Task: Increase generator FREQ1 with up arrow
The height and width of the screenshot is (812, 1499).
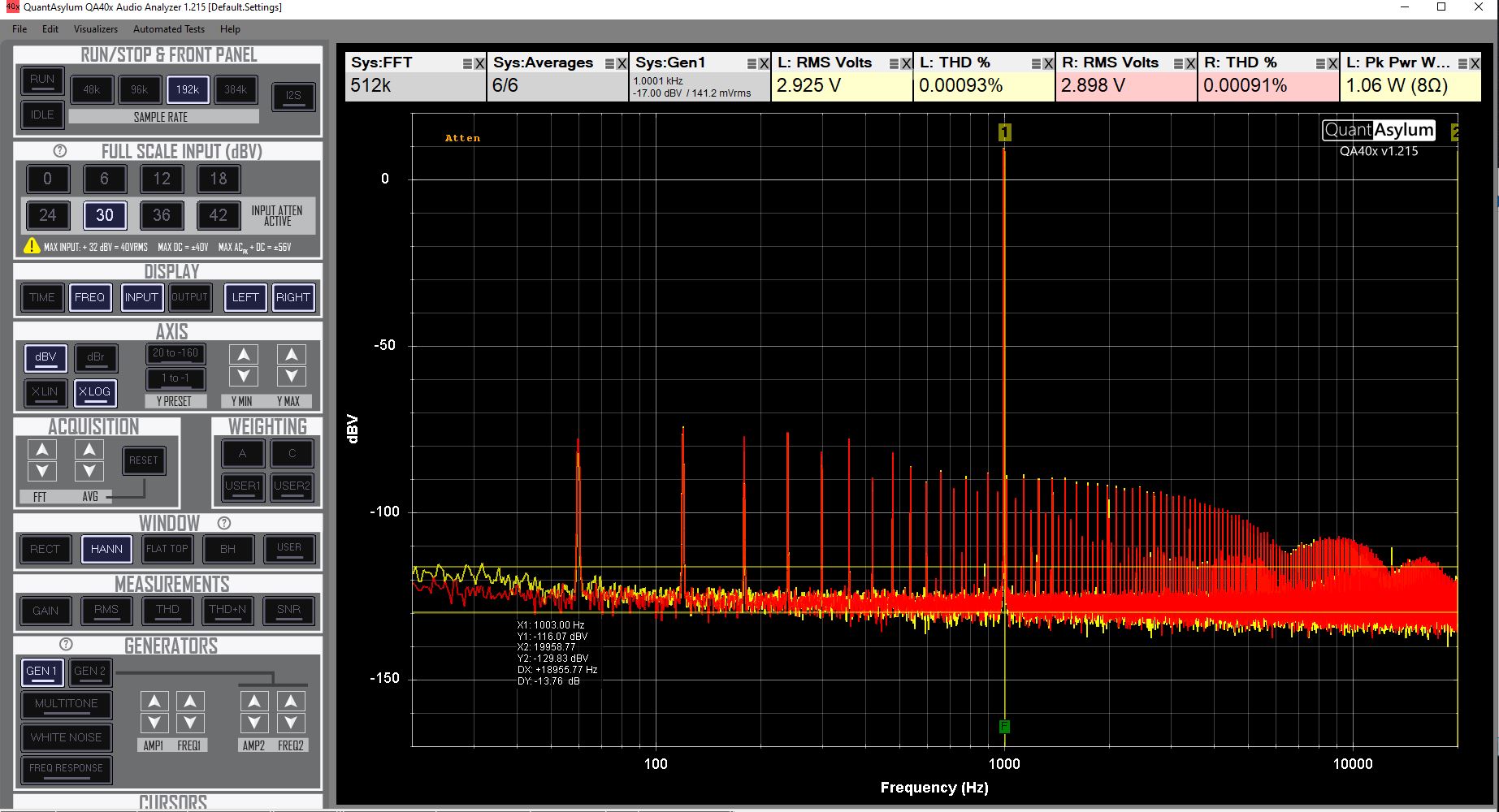Action: pyautogui.click(x=189, y=702)
